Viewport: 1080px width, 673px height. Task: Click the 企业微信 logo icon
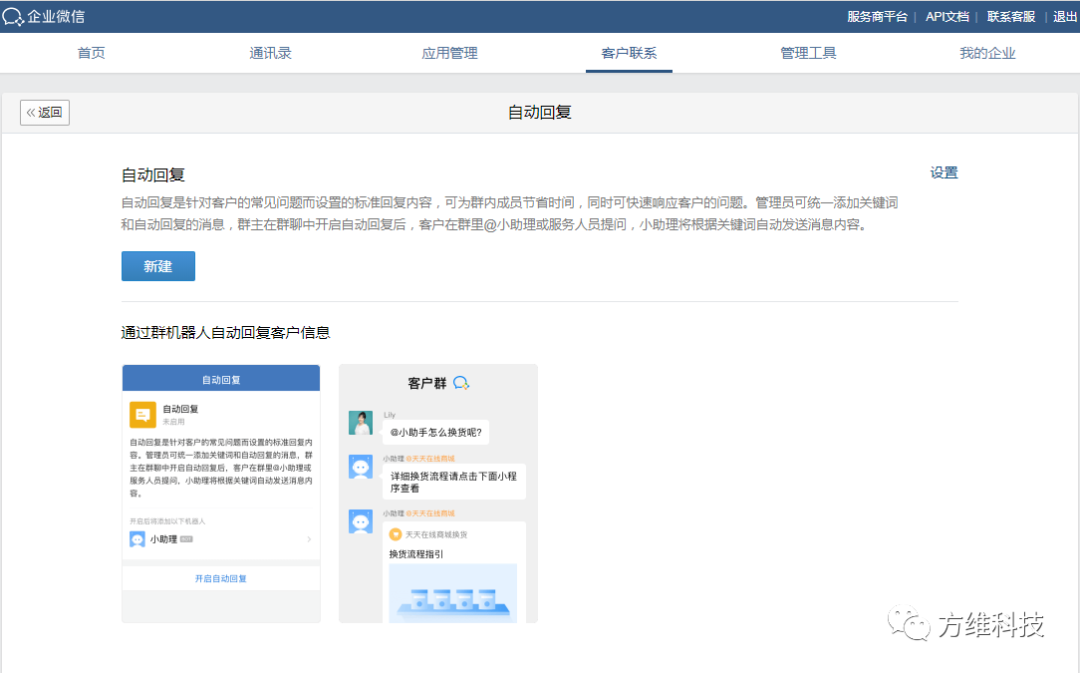[13, 17]
